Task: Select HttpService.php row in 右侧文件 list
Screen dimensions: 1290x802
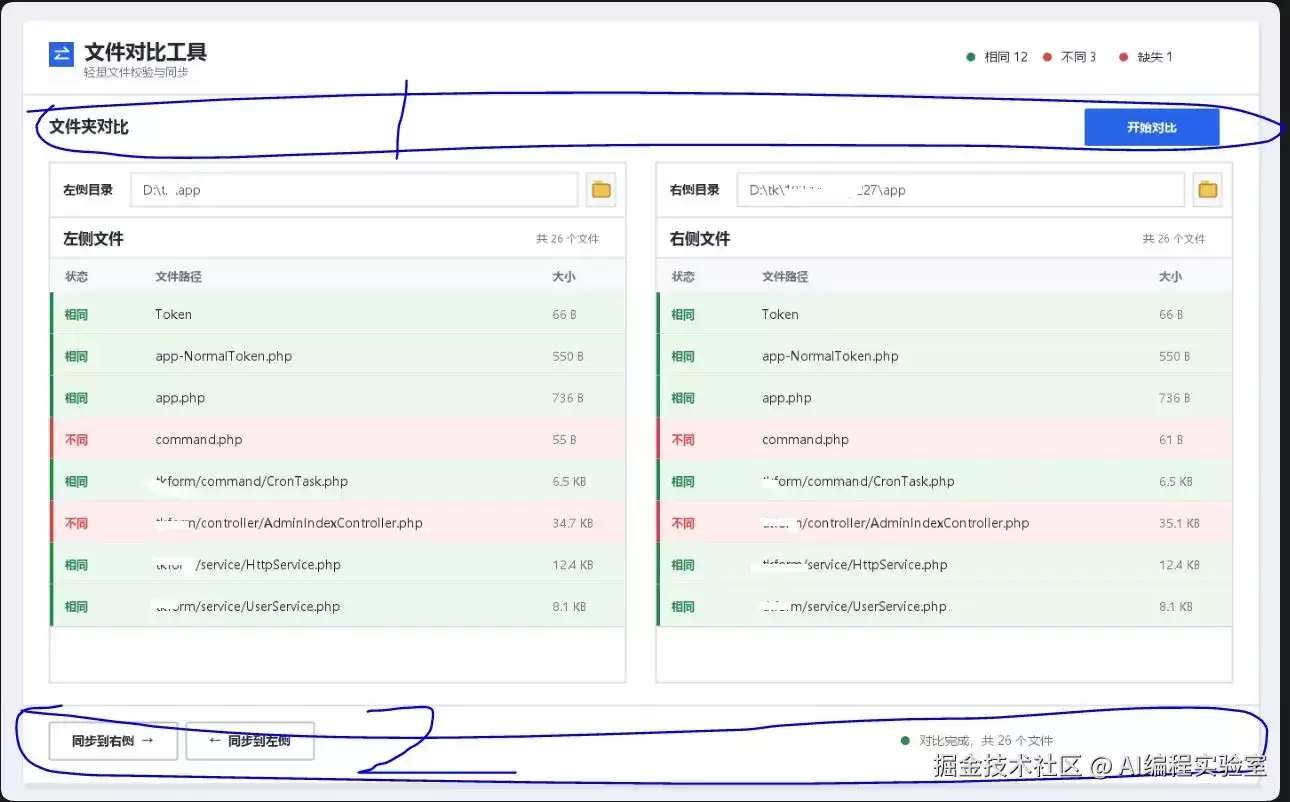Action: pos(945,565)
